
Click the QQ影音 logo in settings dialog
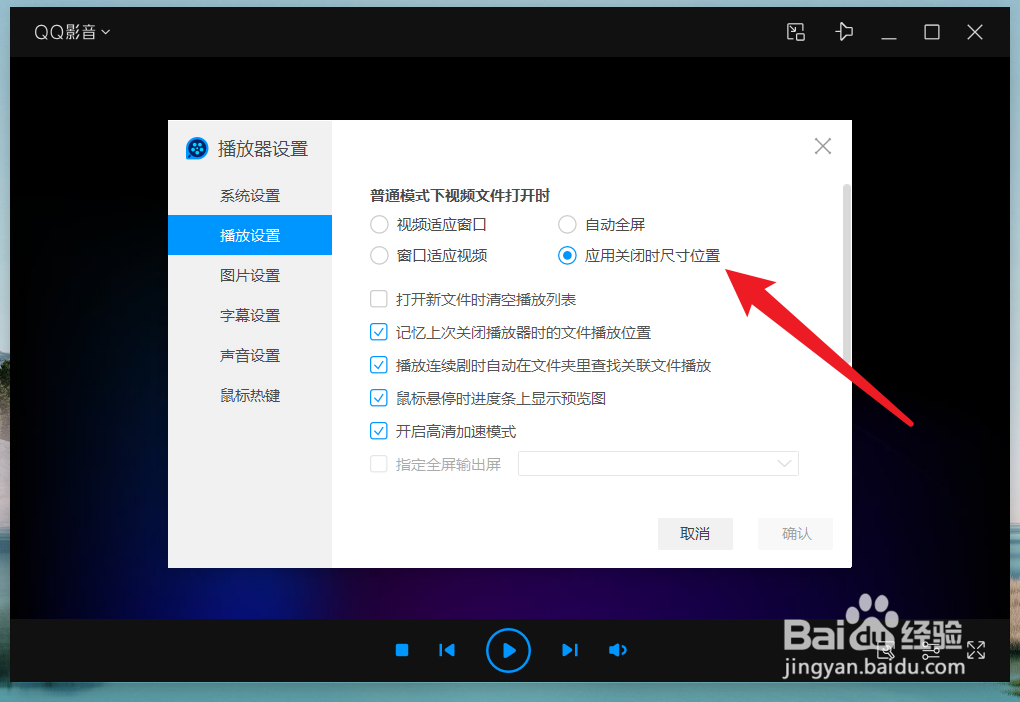[x=196, y=148]
